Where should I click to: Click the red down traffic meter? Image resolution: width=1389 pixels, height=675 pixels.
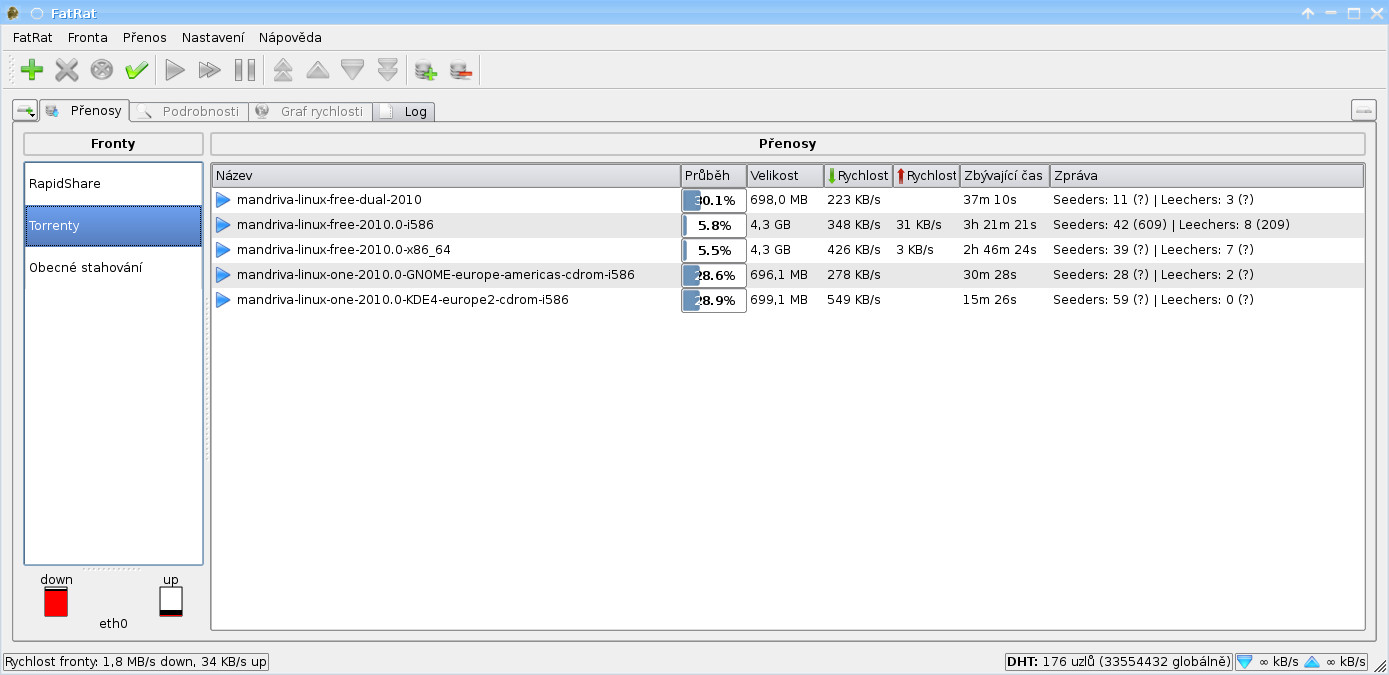point(56,602)
